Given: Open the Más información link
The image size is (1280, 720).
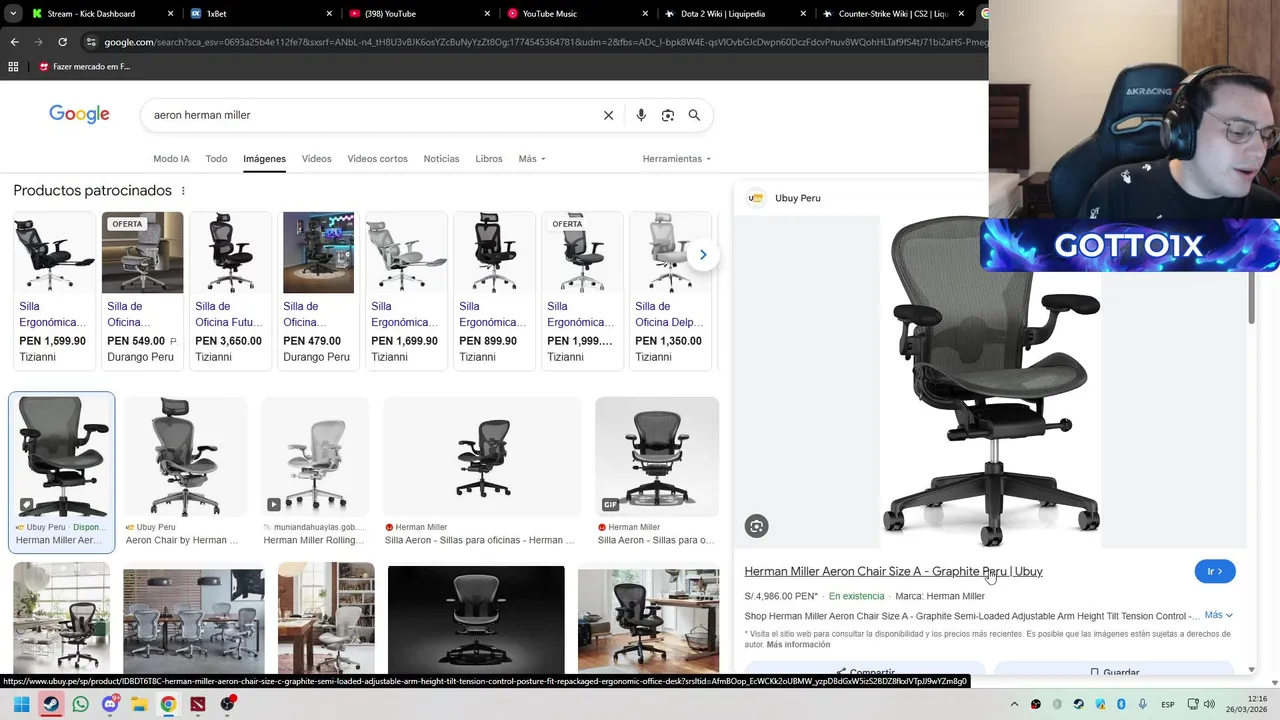Looking at the screenshot, I should click(x=798, y=645).
